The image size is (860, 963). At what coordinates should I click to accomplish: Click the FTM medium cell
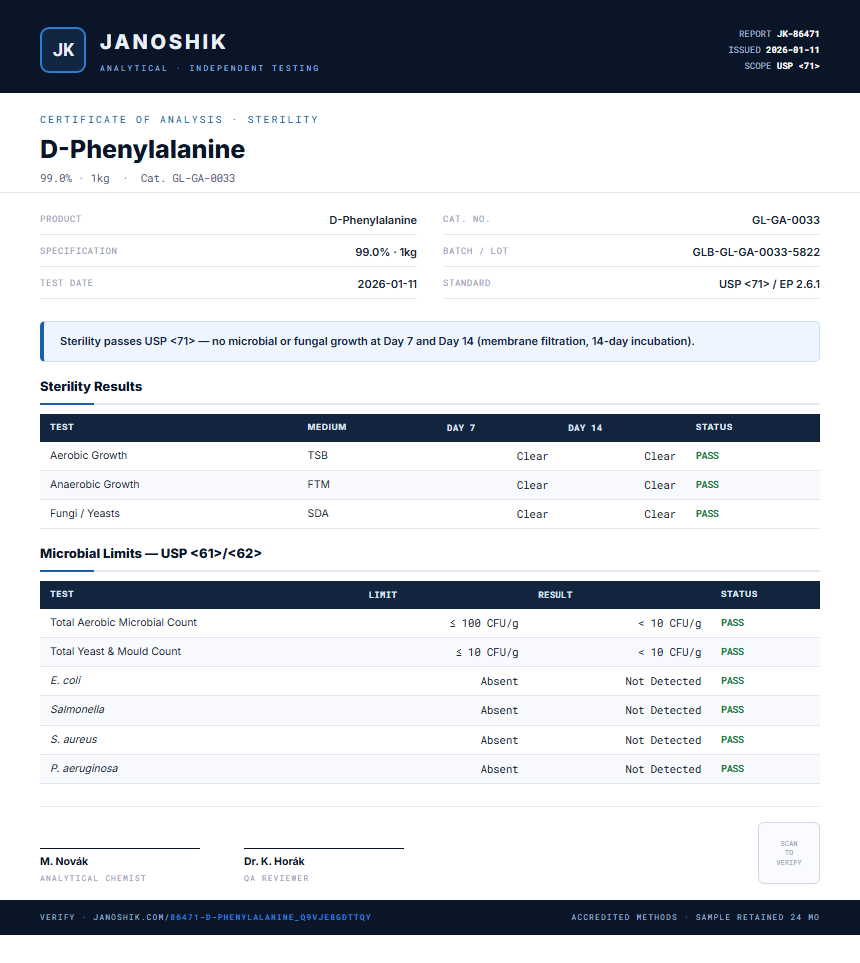pos(318,484)
